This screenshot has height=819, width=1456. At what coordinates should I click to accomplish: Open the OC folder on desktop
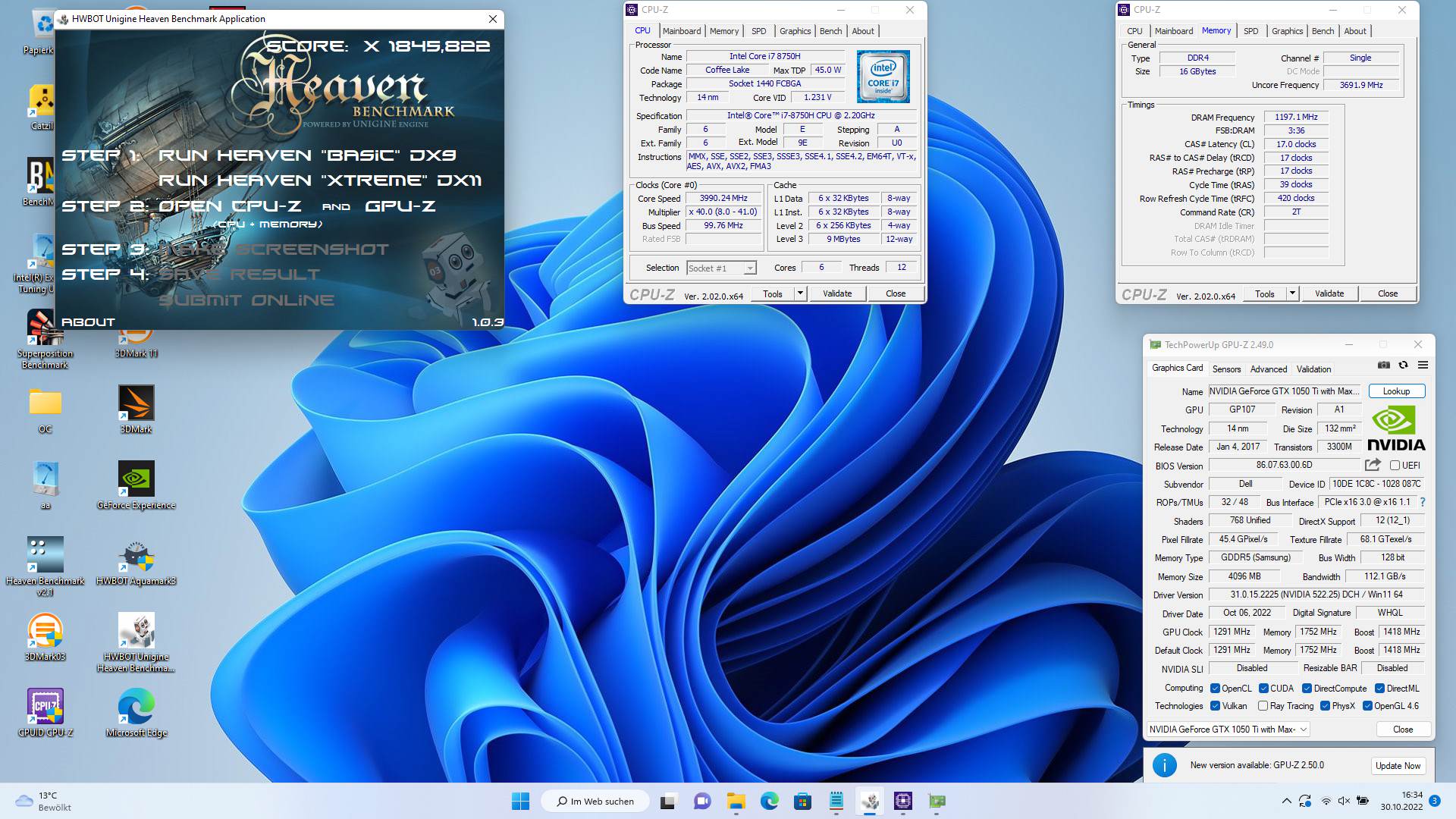click(x=45, y=409)
